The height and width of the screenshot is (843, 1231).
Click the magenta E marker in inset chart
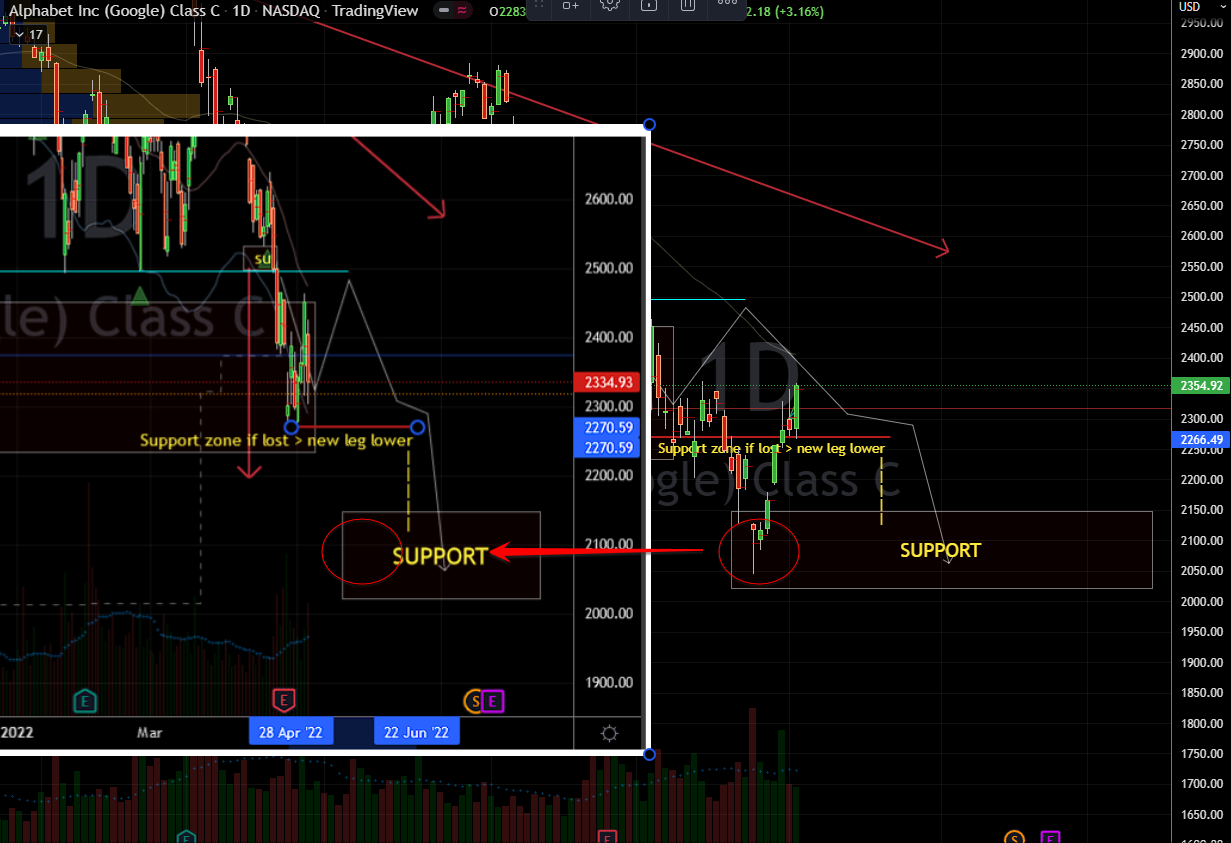click(493, 701)
